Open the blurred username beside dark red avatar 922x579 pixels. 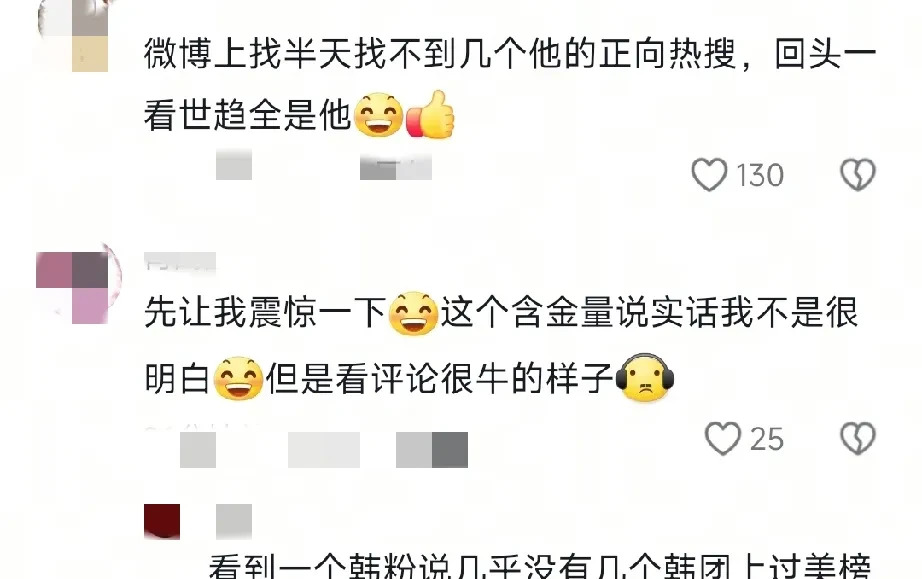point(234,521)
